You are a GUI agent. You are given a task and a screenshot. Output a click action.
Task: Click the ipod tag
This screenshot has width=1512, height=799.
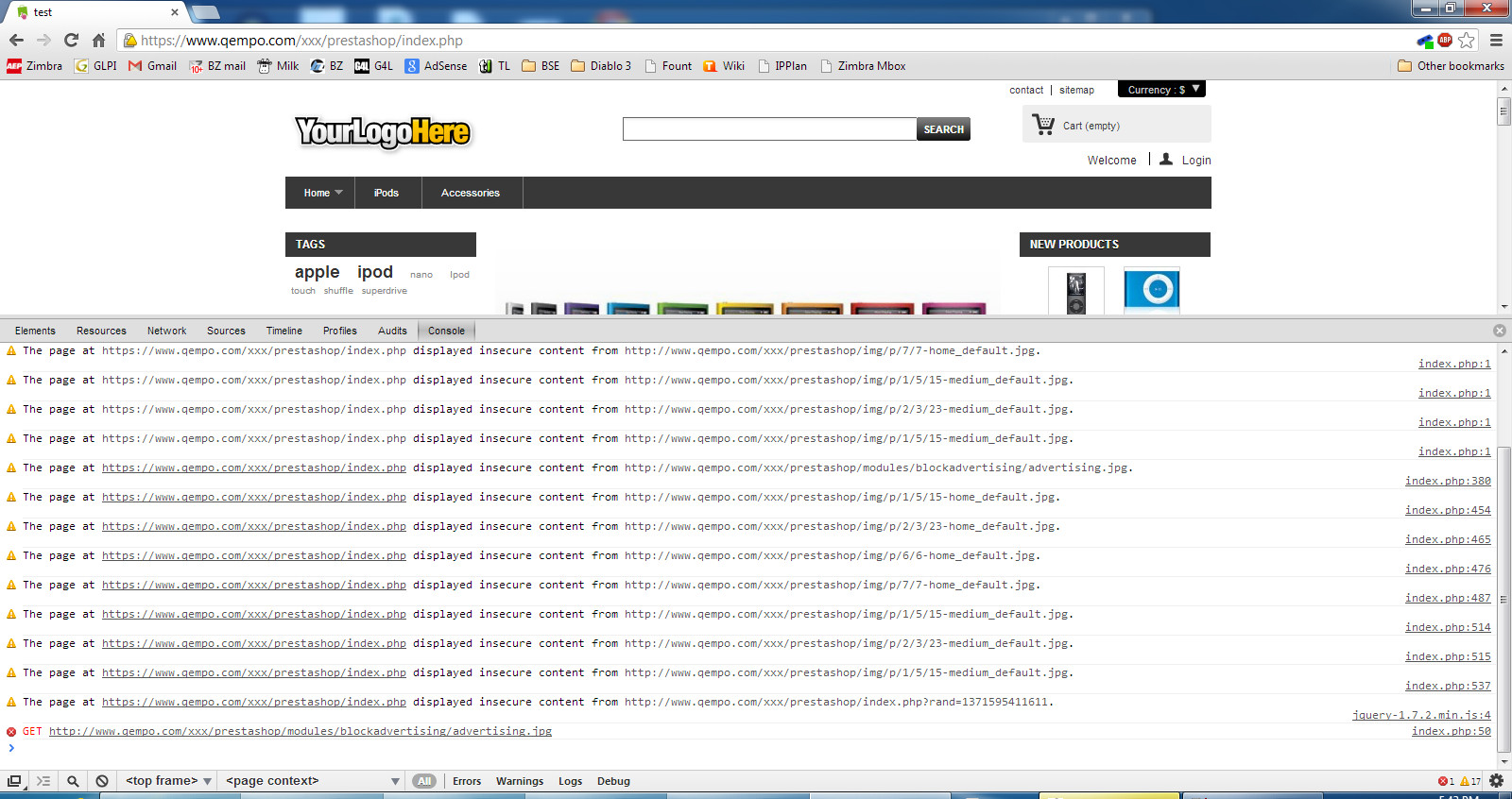coord(374,272)
